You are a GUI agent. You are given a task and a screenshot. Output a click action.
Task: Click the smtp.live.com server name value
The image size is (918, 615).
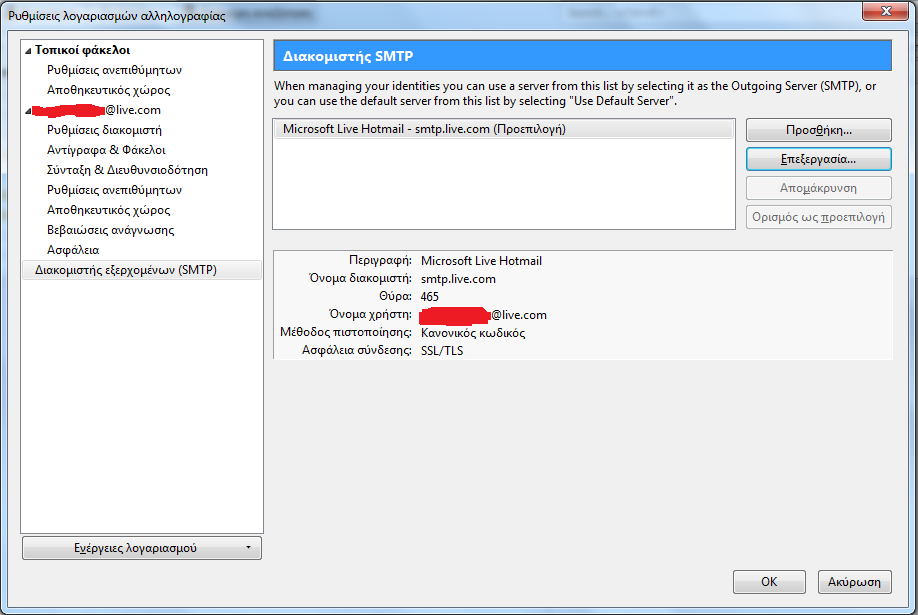(x=458, y=279)
